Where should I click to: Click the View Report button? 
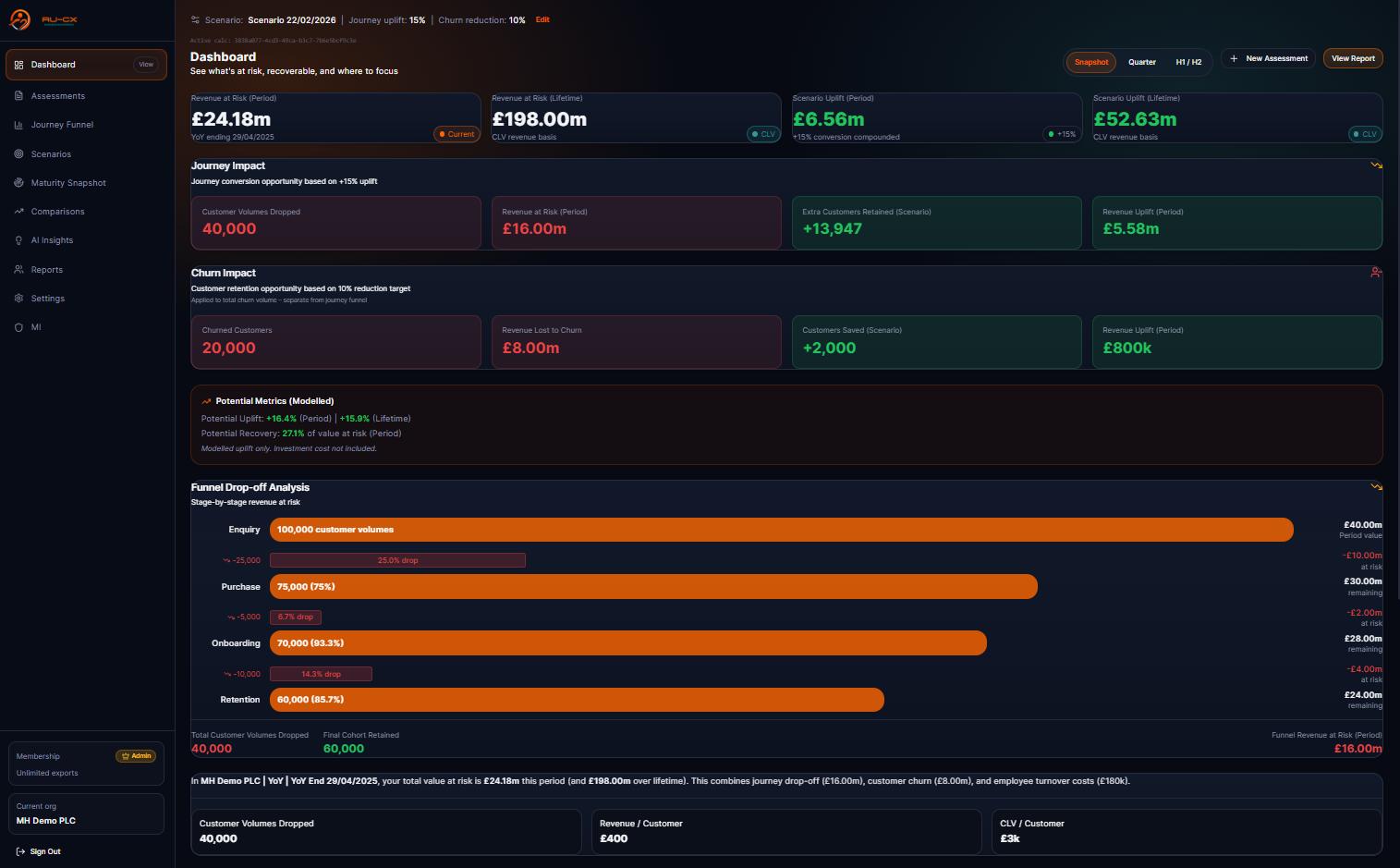(1353, 58)
